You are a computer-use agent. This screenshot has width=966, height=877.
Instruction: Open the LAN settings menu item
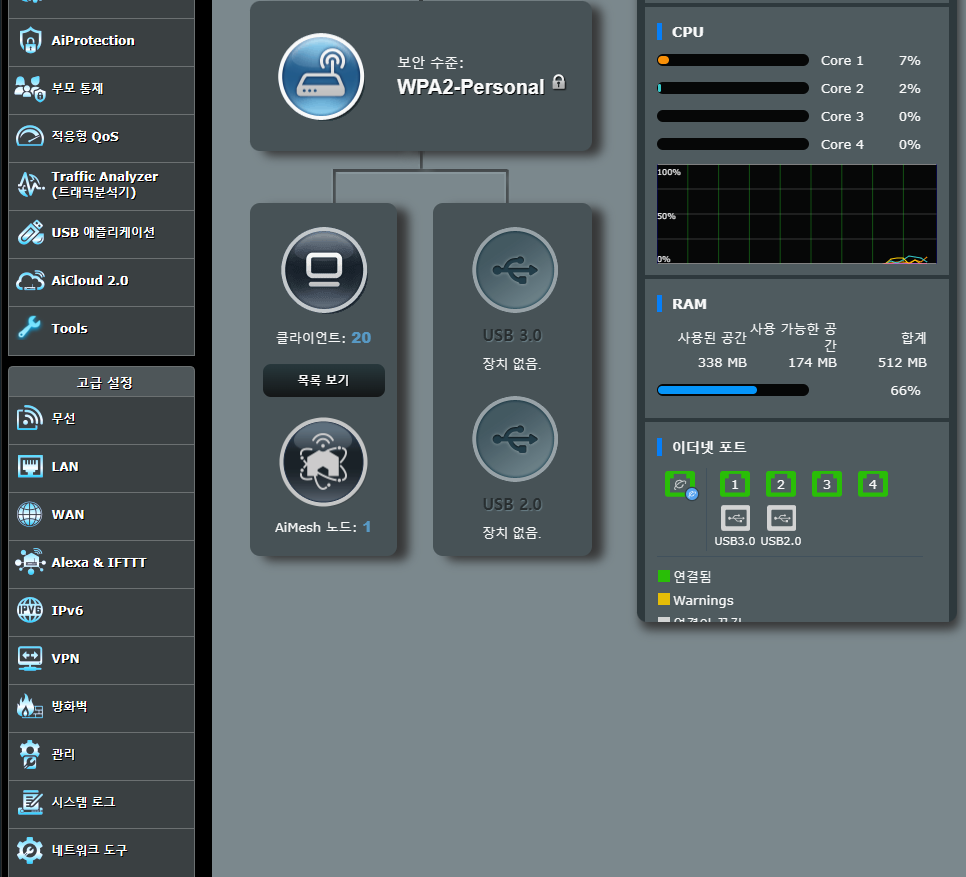tap(102, 468)
